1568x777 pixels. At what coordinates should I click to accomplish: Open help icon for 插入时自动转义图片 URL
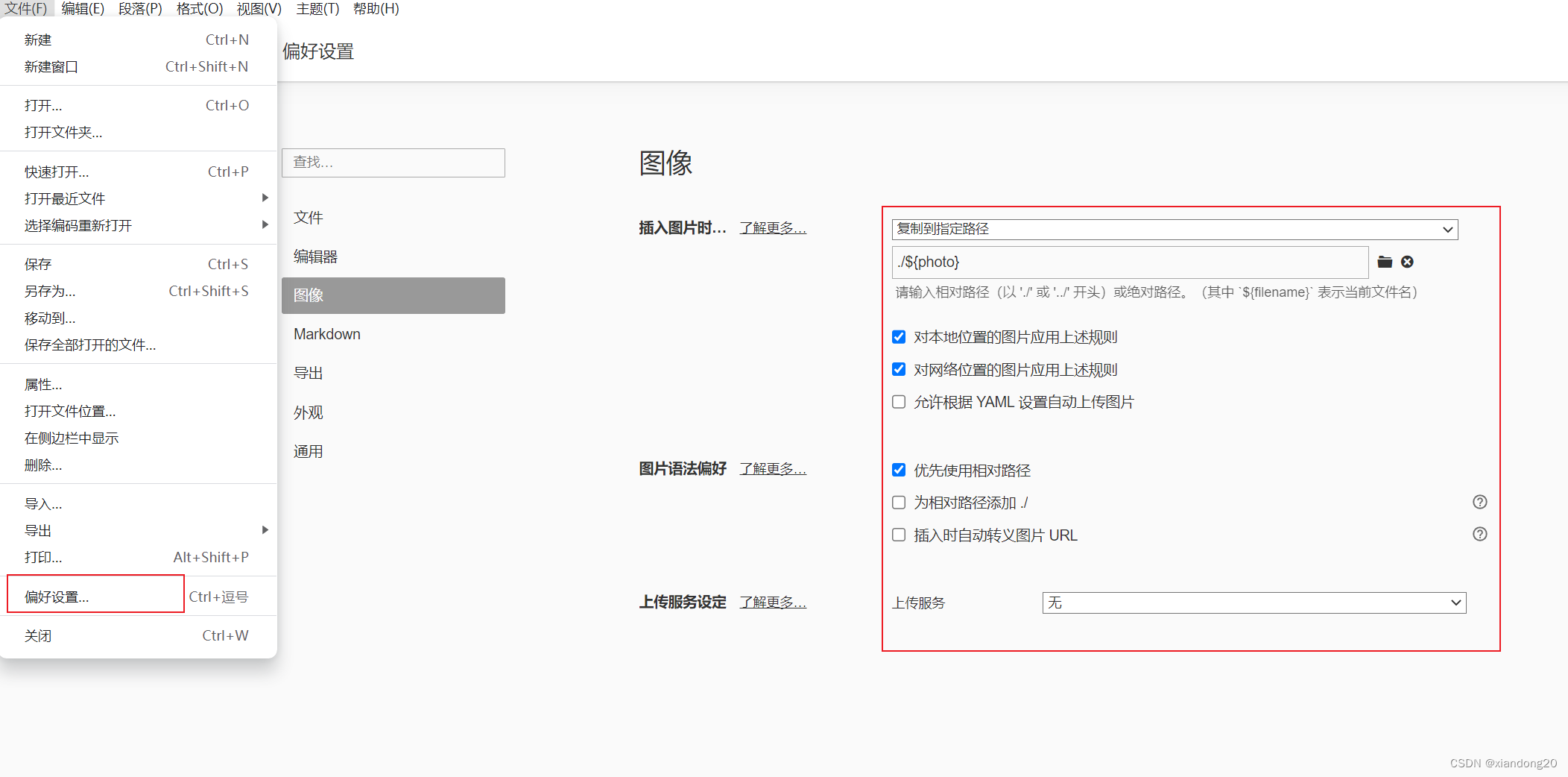click(x=1480, y=535)
